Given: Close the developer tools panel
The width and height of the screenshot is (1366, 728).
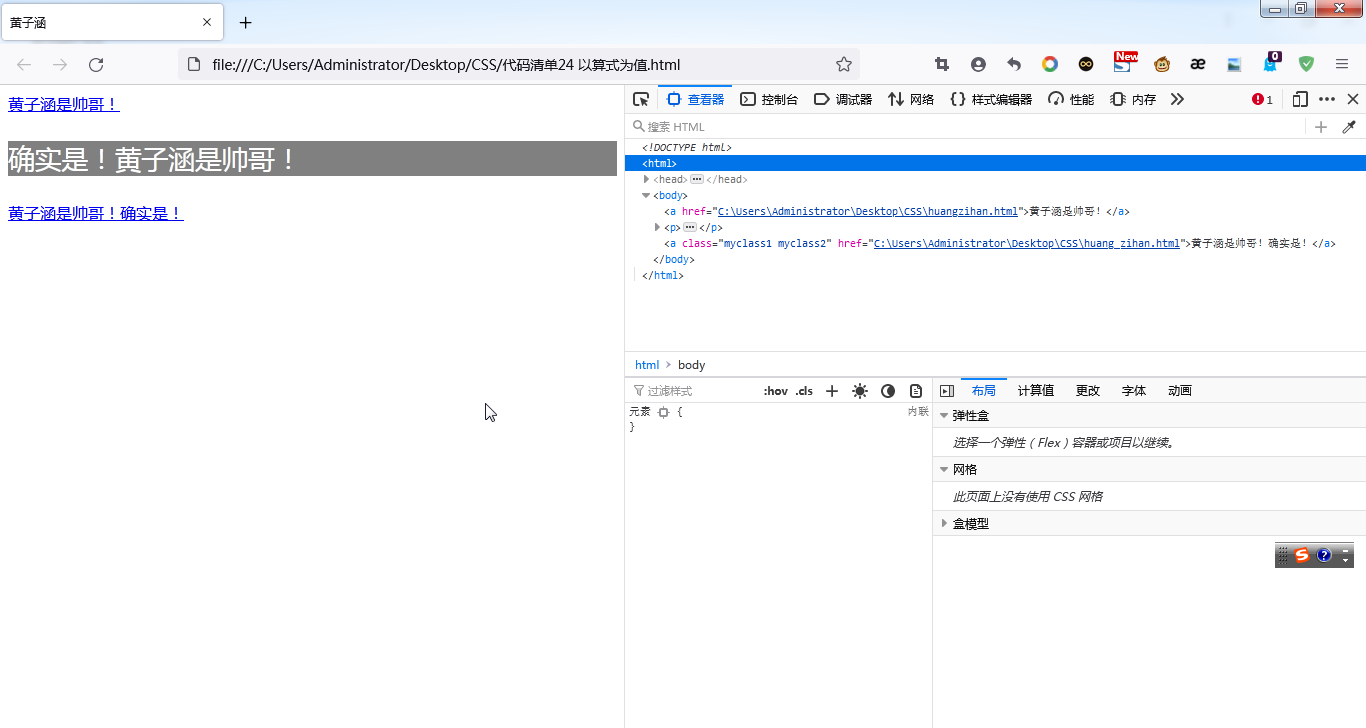Looking at the screenshot, I should click(1353, 99).
